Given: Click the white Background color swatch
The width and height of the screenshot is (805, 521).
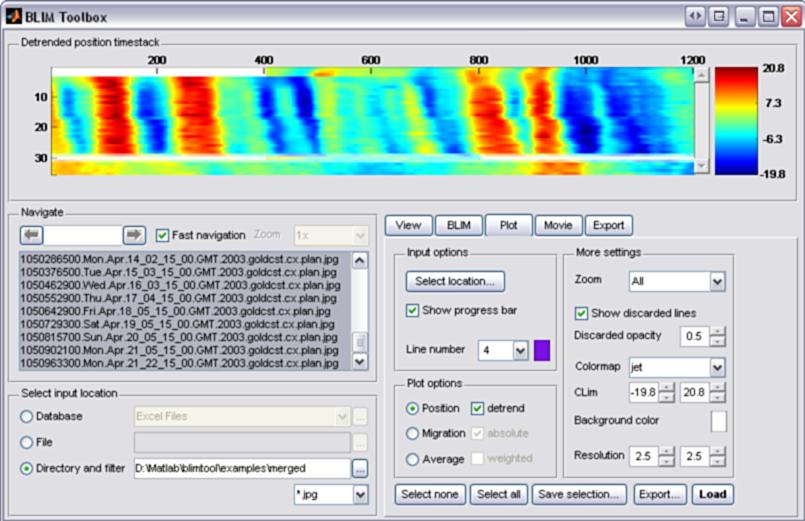Looking at the screenshot, I should (x=719, y=421).
